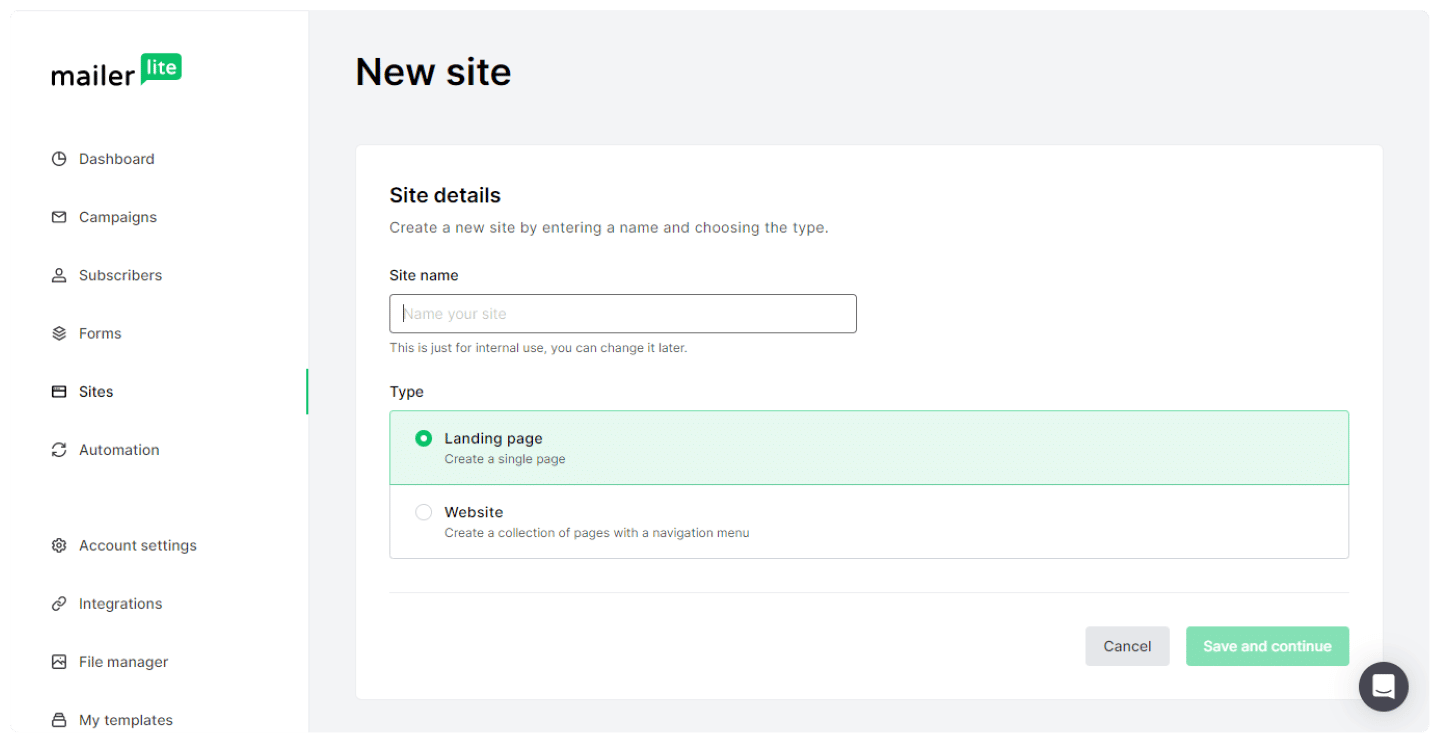Viewport: 1440px width, 743px height.
Task: Open the Sites menu item
Action: coord(96,392)
